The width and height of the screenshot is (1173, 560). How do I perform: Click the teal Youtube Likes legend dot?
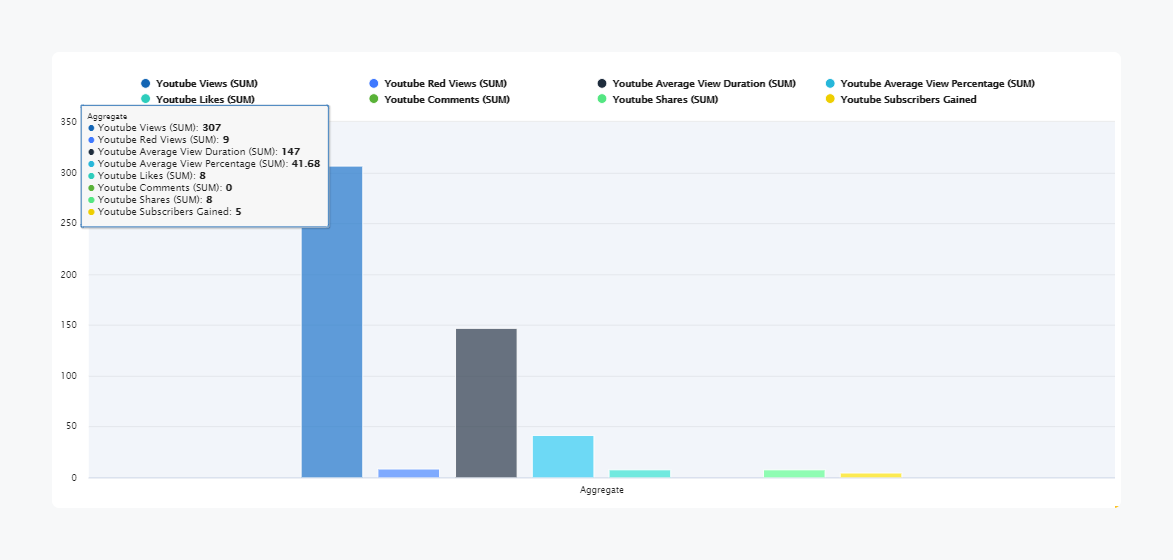[x=146, y=100]
